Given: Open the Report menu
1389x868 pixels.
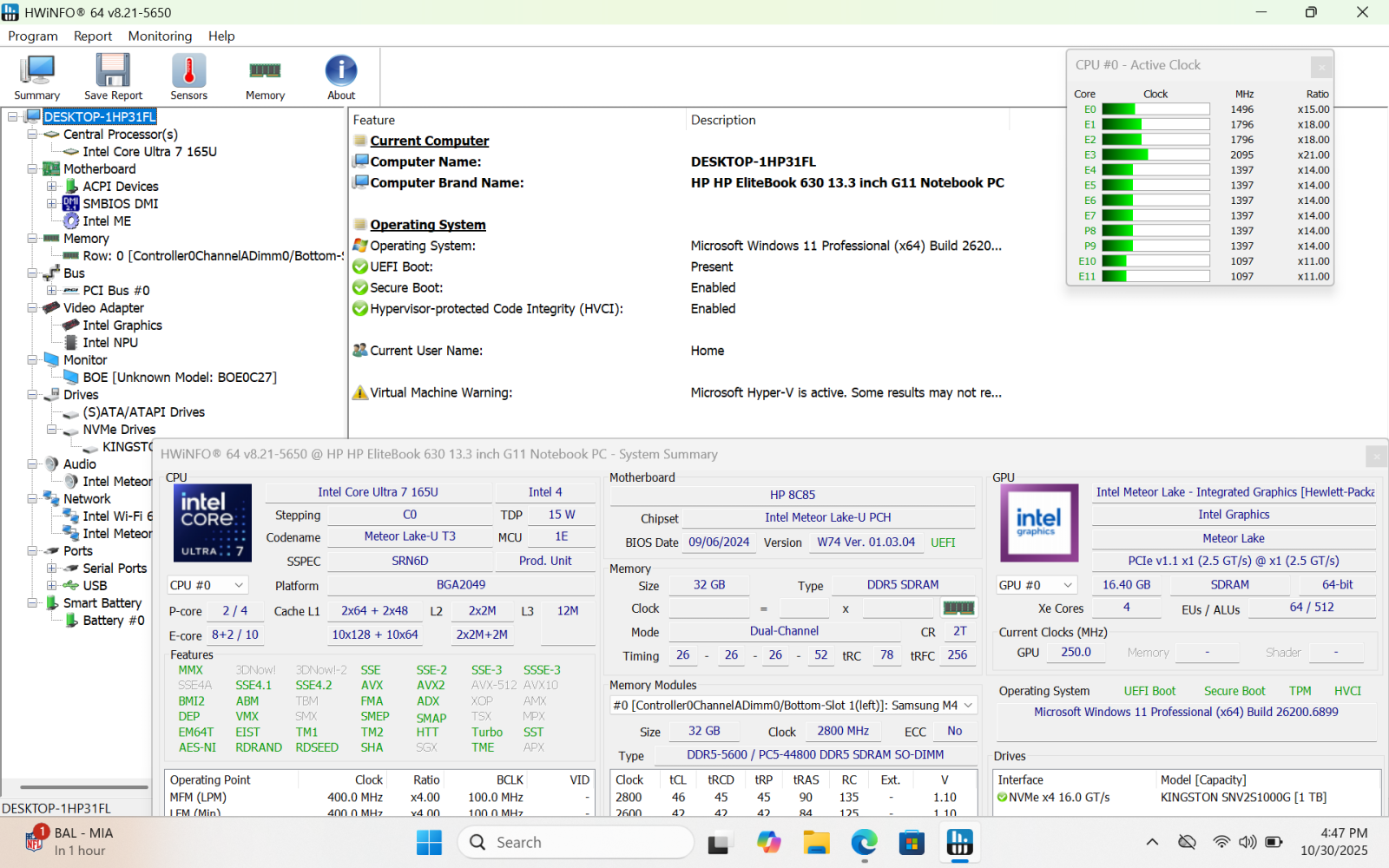Looking at the screenshot, I should (93, 36).
